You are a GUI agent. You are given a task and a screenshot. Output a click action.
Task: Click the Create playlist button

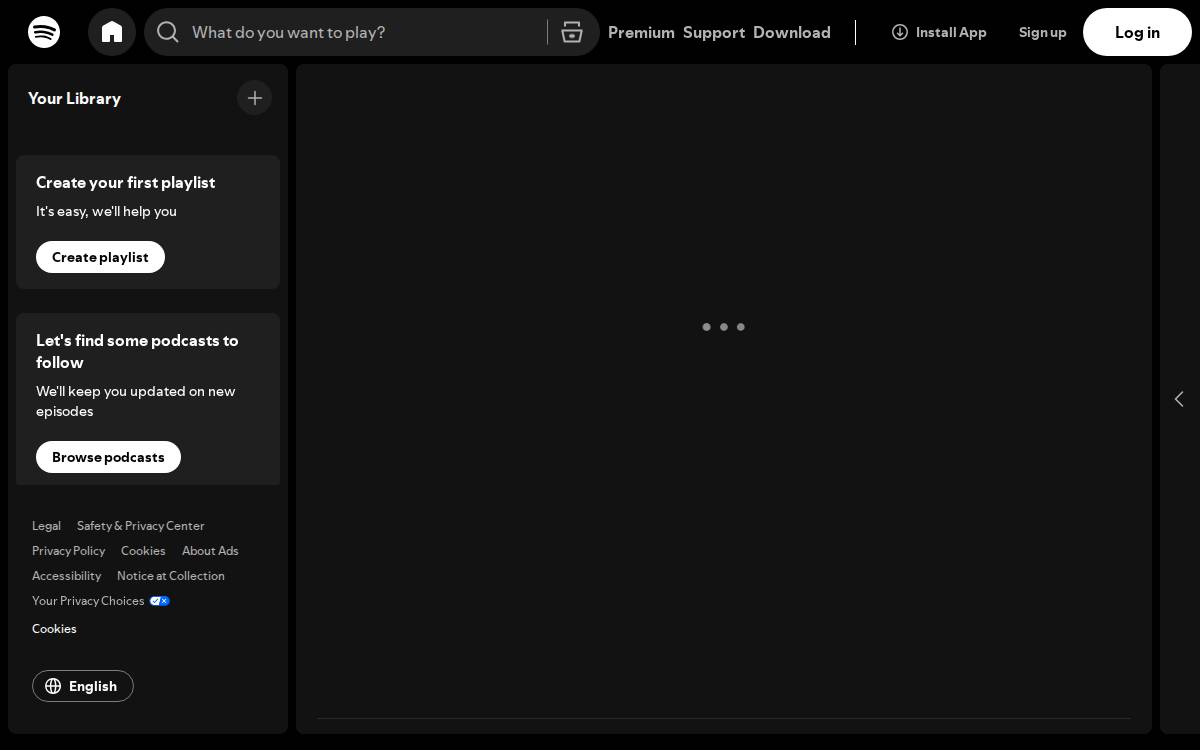(x=100, y=257)
